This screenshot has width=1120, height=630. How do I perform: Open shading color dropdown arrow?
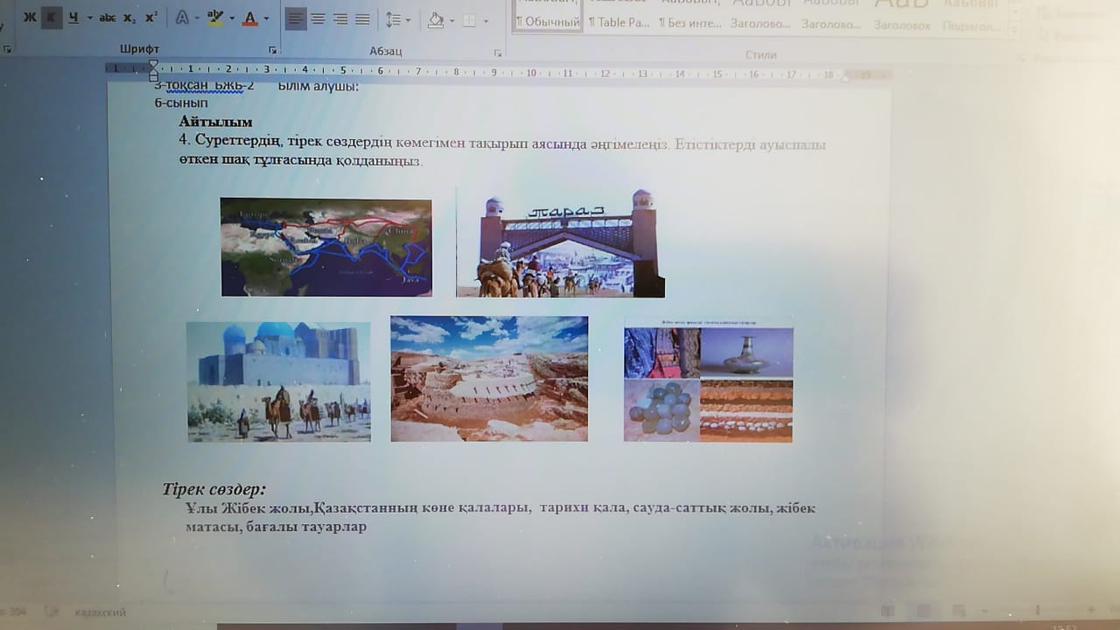click(452, 21)
